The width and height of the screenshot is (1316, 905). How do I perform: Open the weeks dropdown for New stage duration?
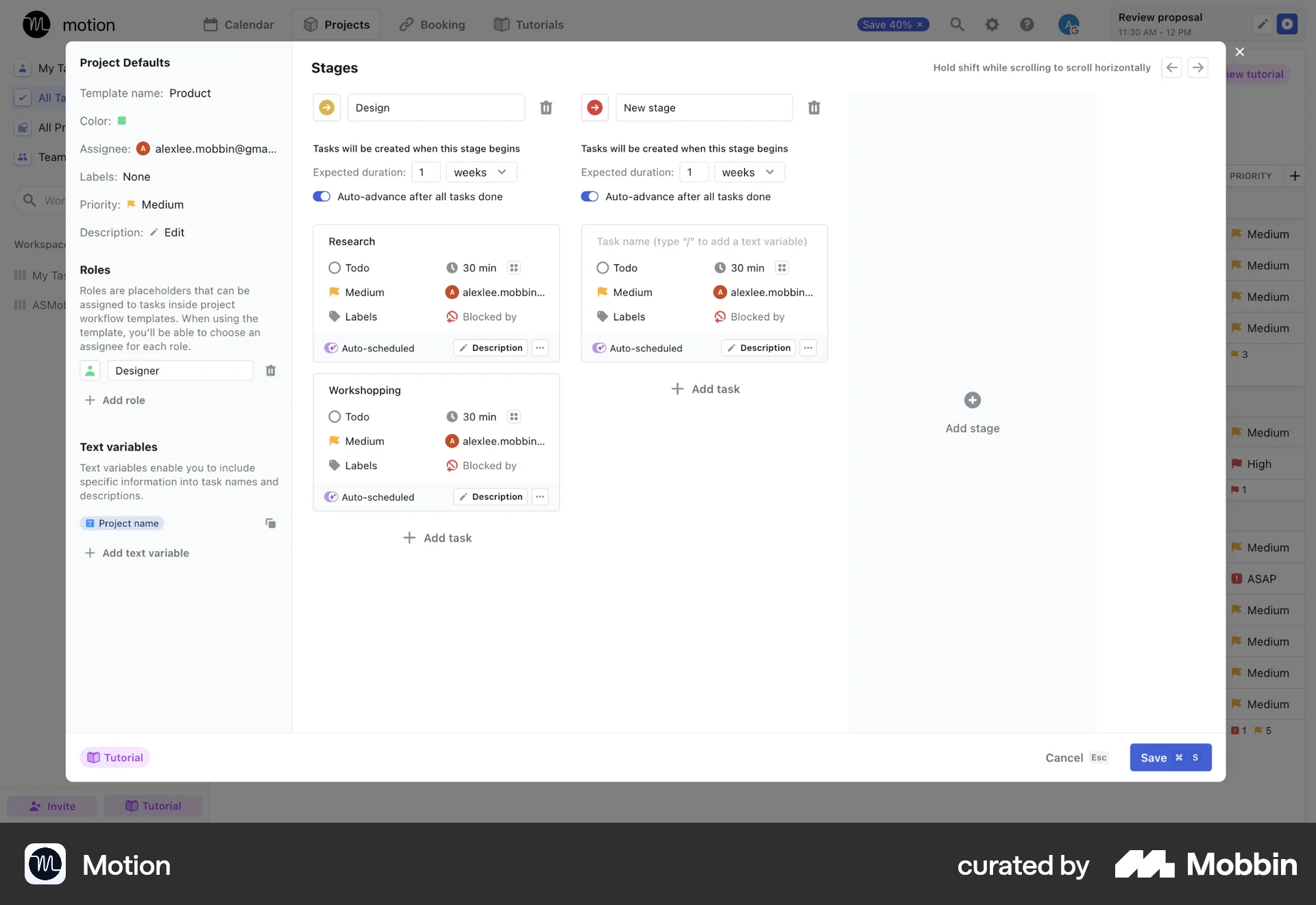click(748, 172)
